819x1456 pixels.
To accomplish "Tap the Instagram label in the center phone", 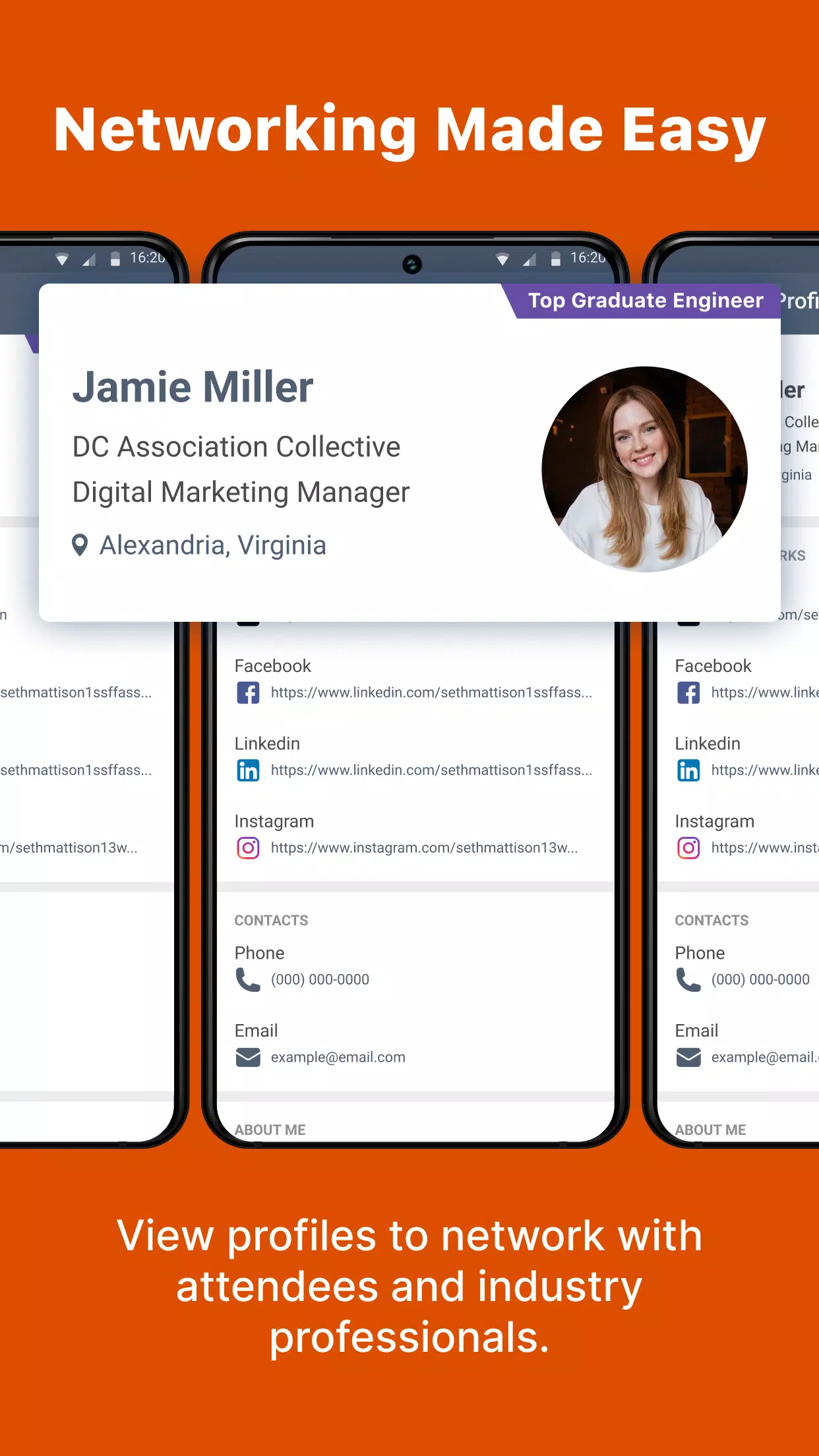I will 274,822.
